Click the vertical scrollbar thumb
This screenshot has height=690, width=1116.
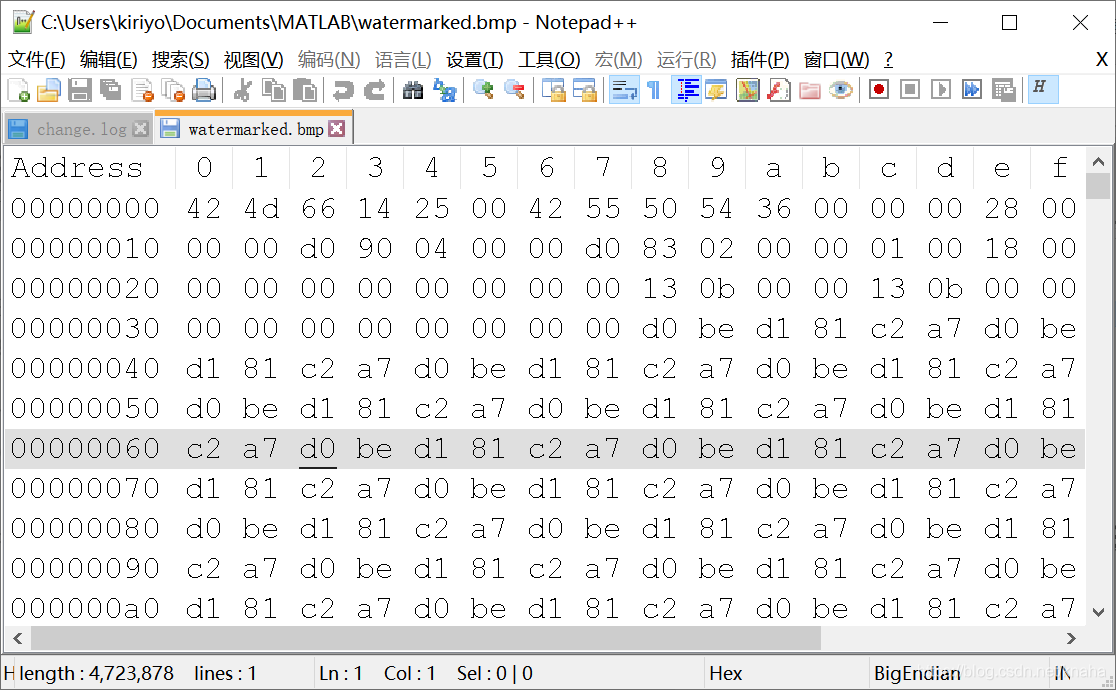point(1098,187)
